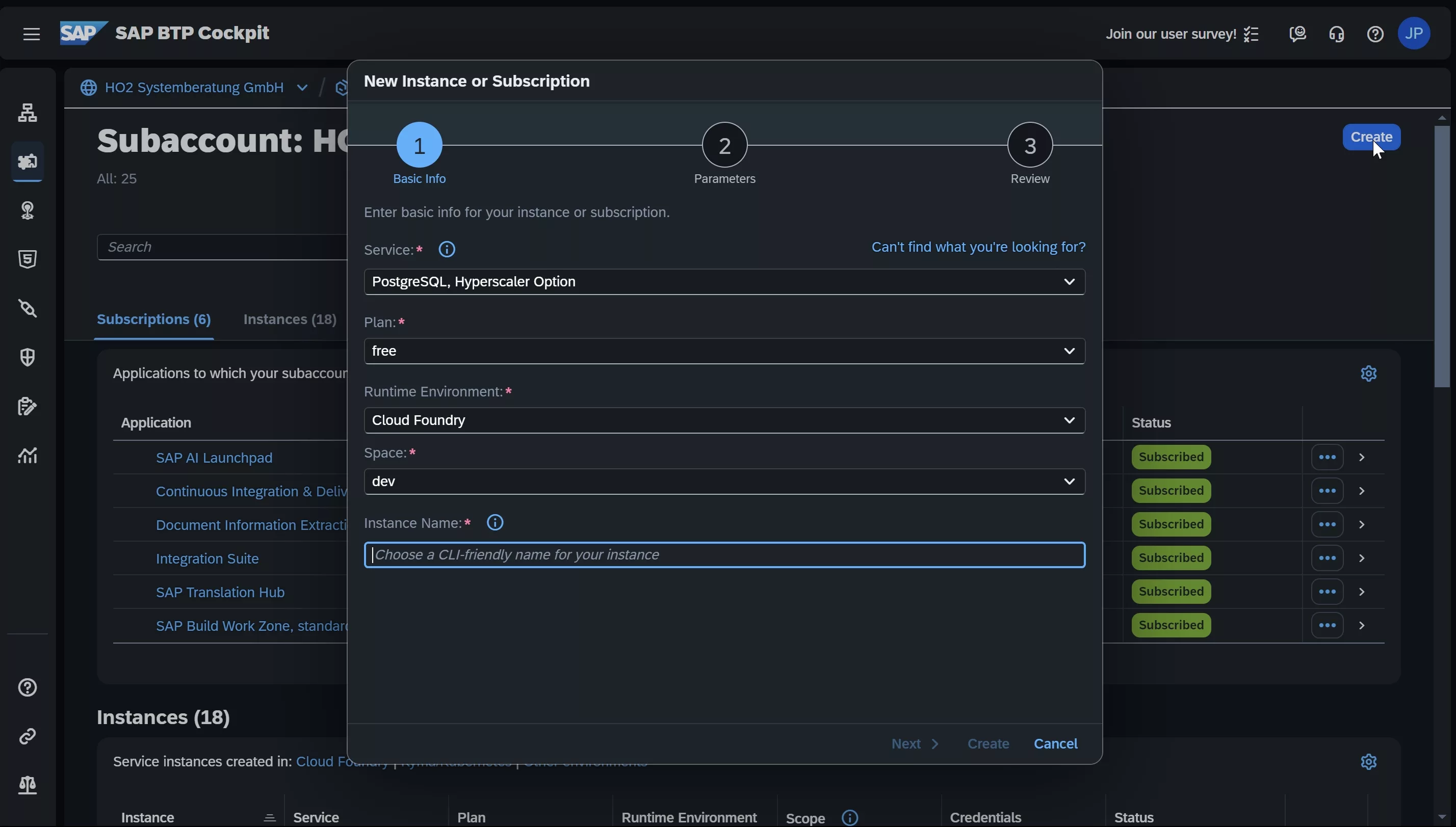The image size is (1456, 827).
Task: Open the useful links chain icon
Action: [x=27, y=737]
